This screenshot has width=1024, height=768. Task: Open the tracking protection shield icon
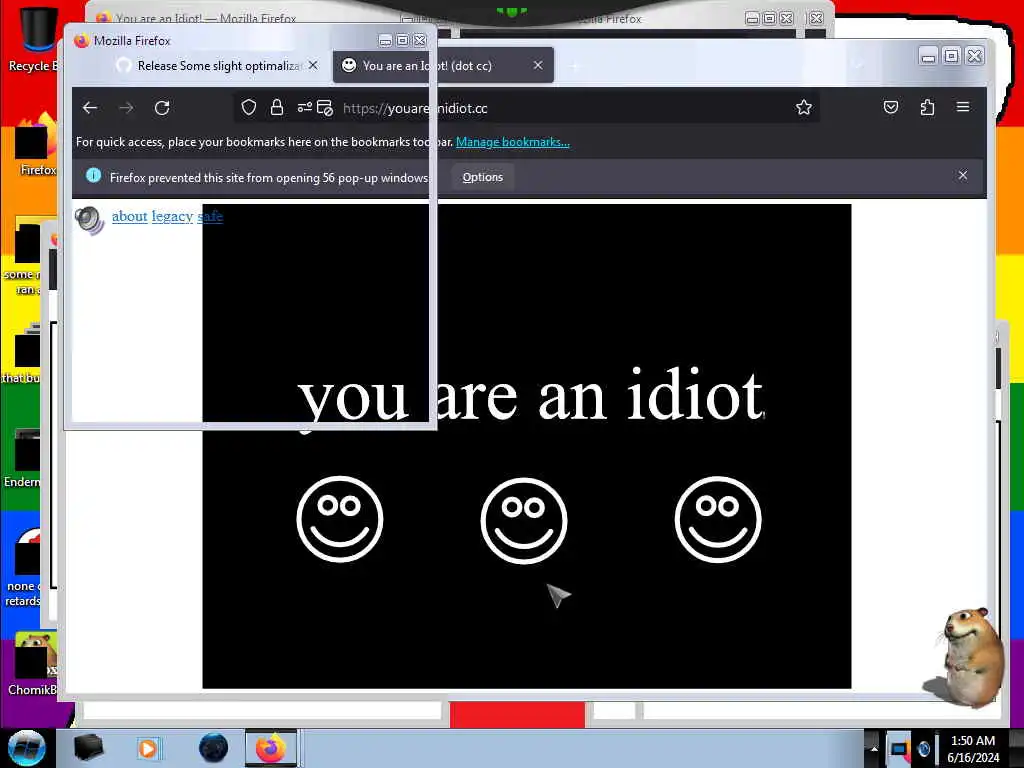pyautogui.click(x=249, y=107)
